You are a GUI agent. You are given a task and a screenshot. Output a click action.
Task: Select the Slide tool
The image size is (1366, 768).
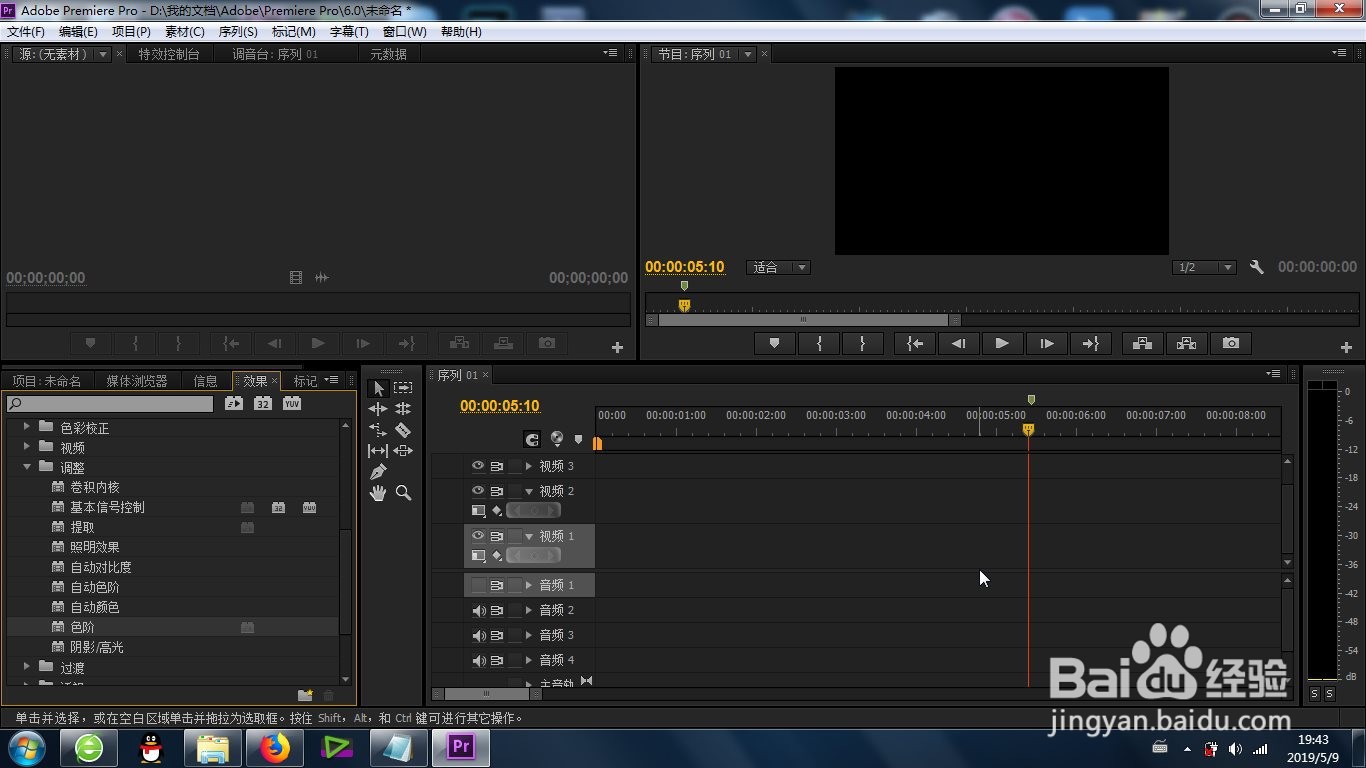point(403,451)
